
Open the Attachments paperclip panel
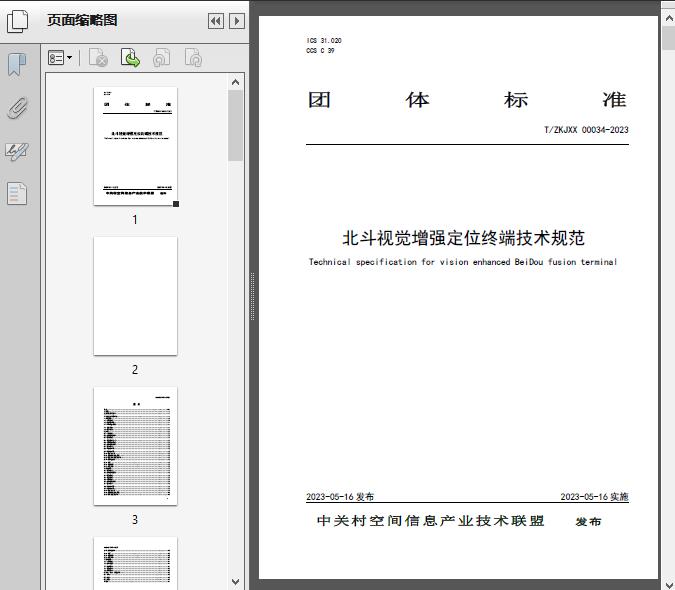point(18,108)
